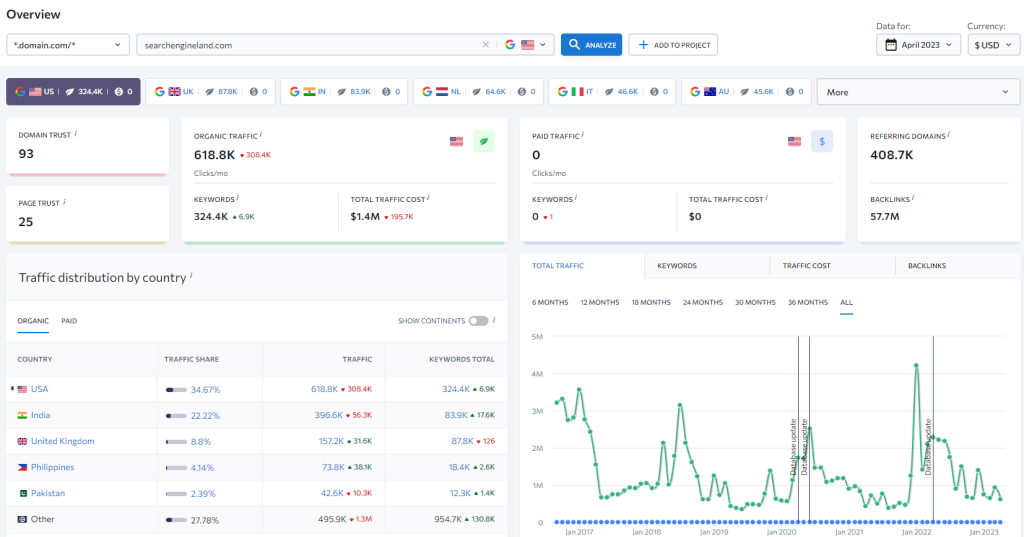Screen dimensions: 1024x537
Task: Open the United Kingdom country link
Action: click(62, 441)
